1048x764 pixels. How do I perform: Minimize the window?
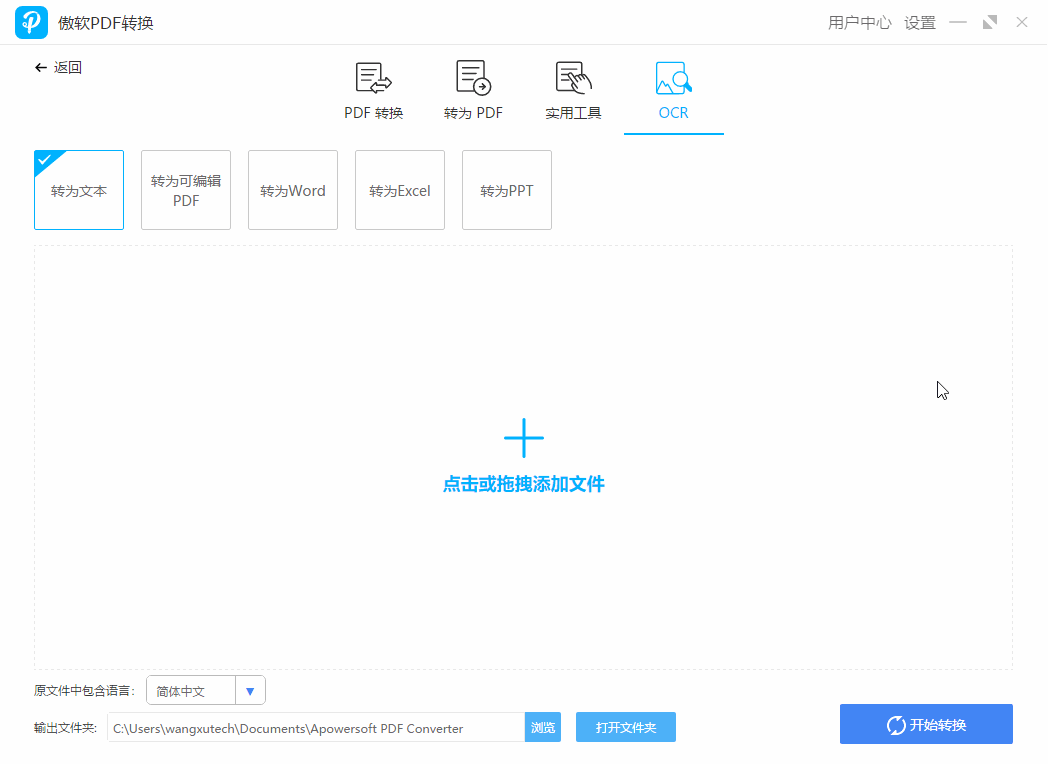pos(958,22)
